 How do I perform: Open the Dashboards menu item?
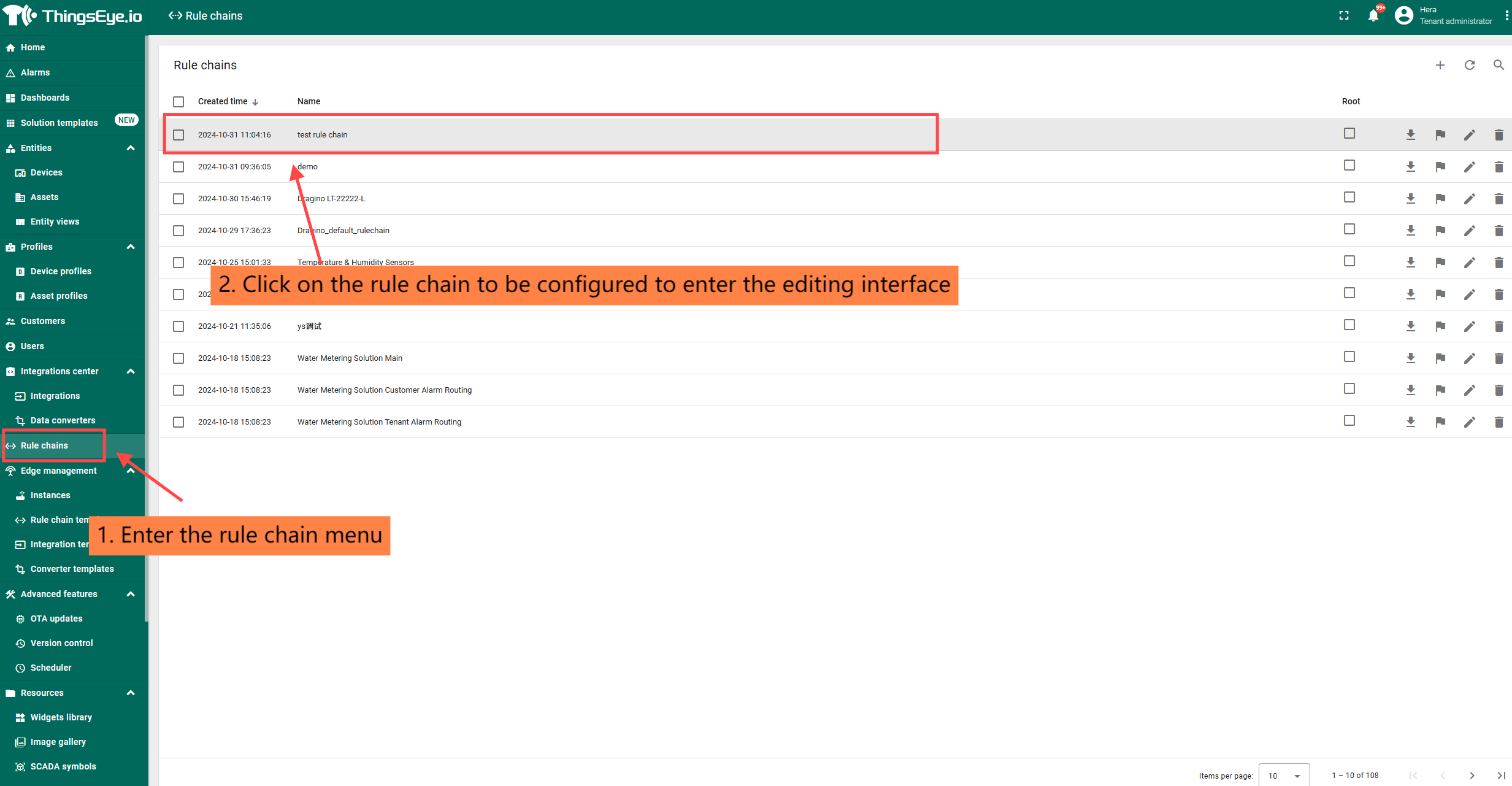(45, 98)
